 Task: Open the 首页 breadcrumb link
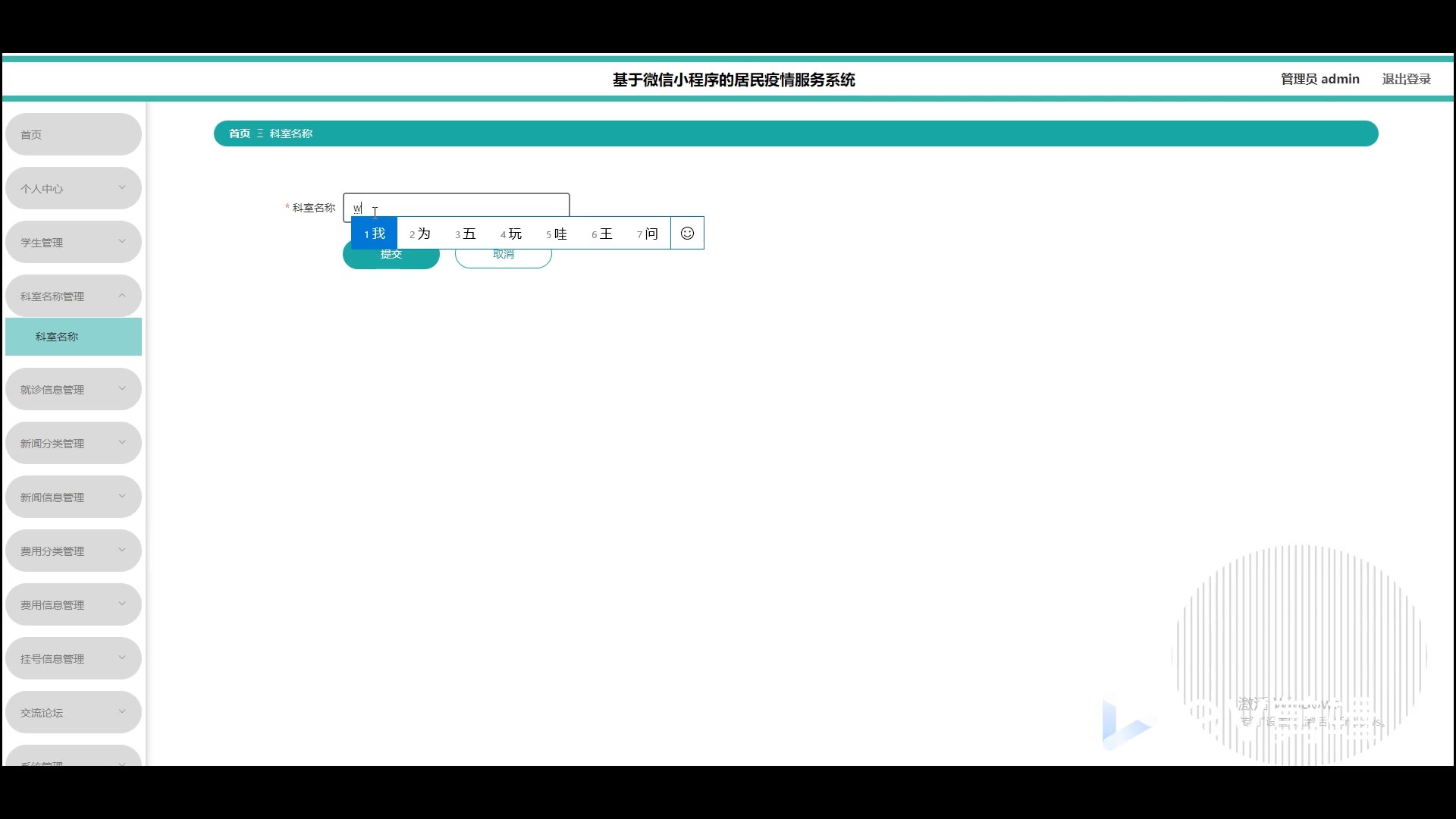[240, 133]
